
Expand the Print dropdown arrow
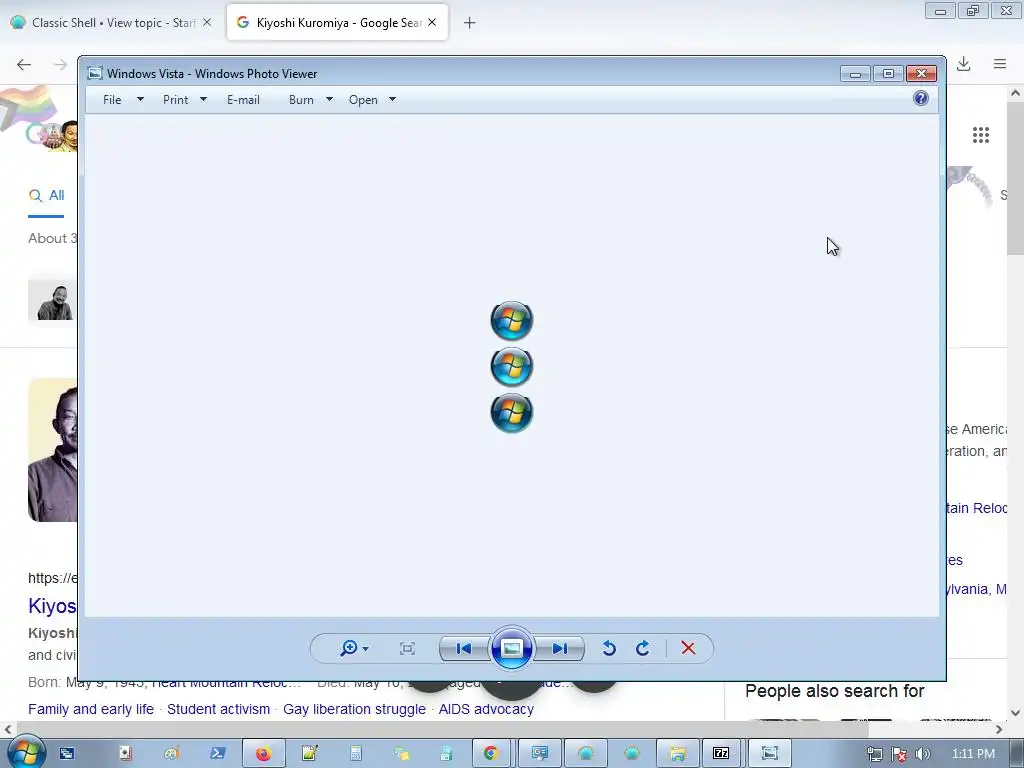tap(203, 99)
